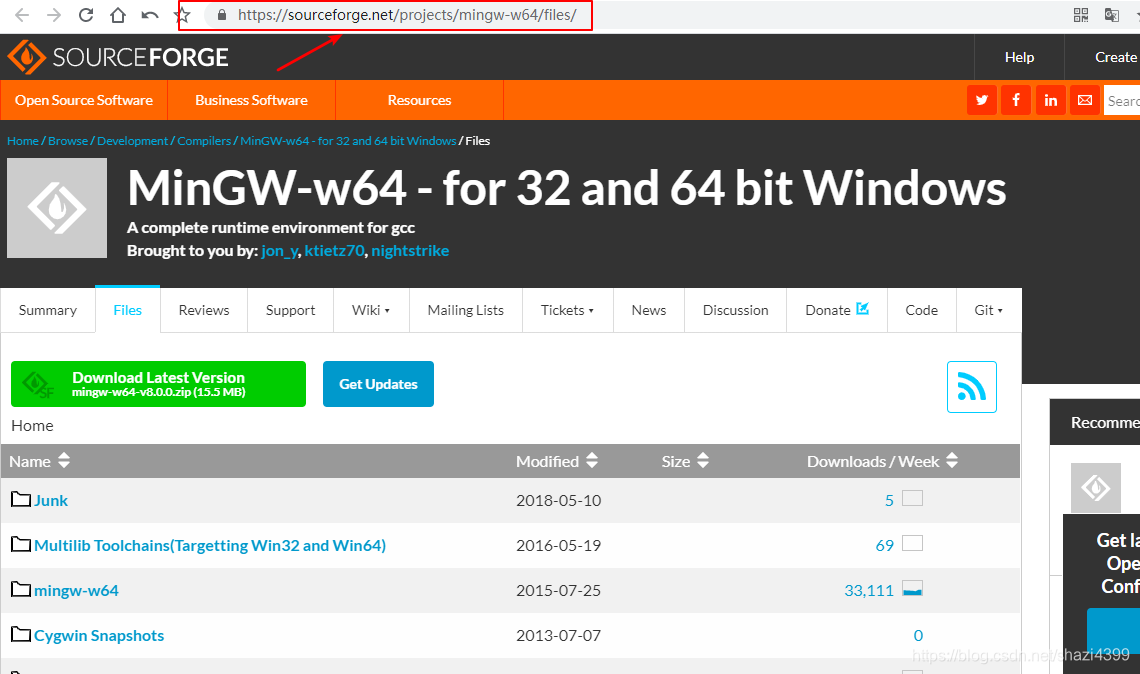Viewport: 1140px width, 674px height.
Task: Open the Summary tab
Action: click(x=48, y=310)
